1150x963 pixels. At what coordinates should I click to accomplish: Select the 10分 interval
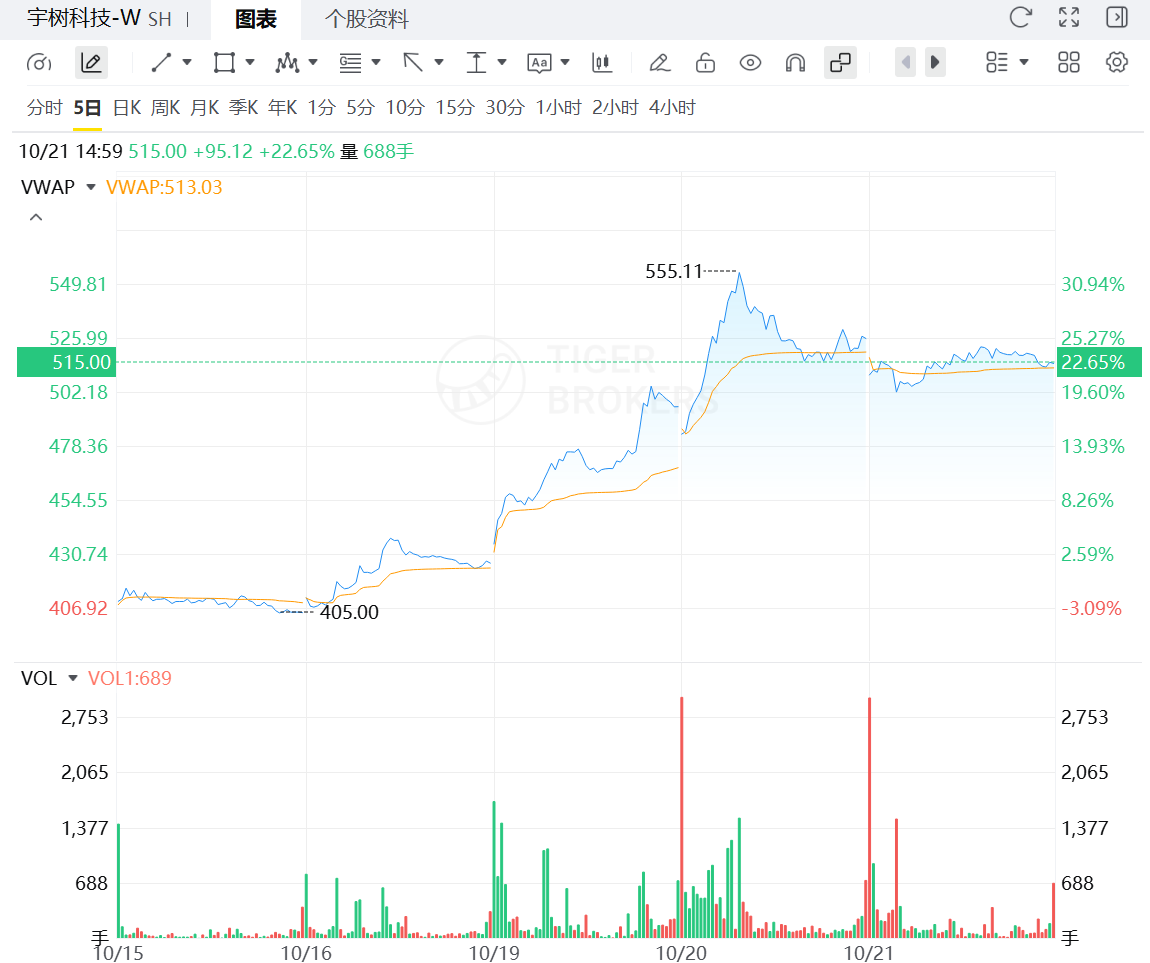click(406, 108)
